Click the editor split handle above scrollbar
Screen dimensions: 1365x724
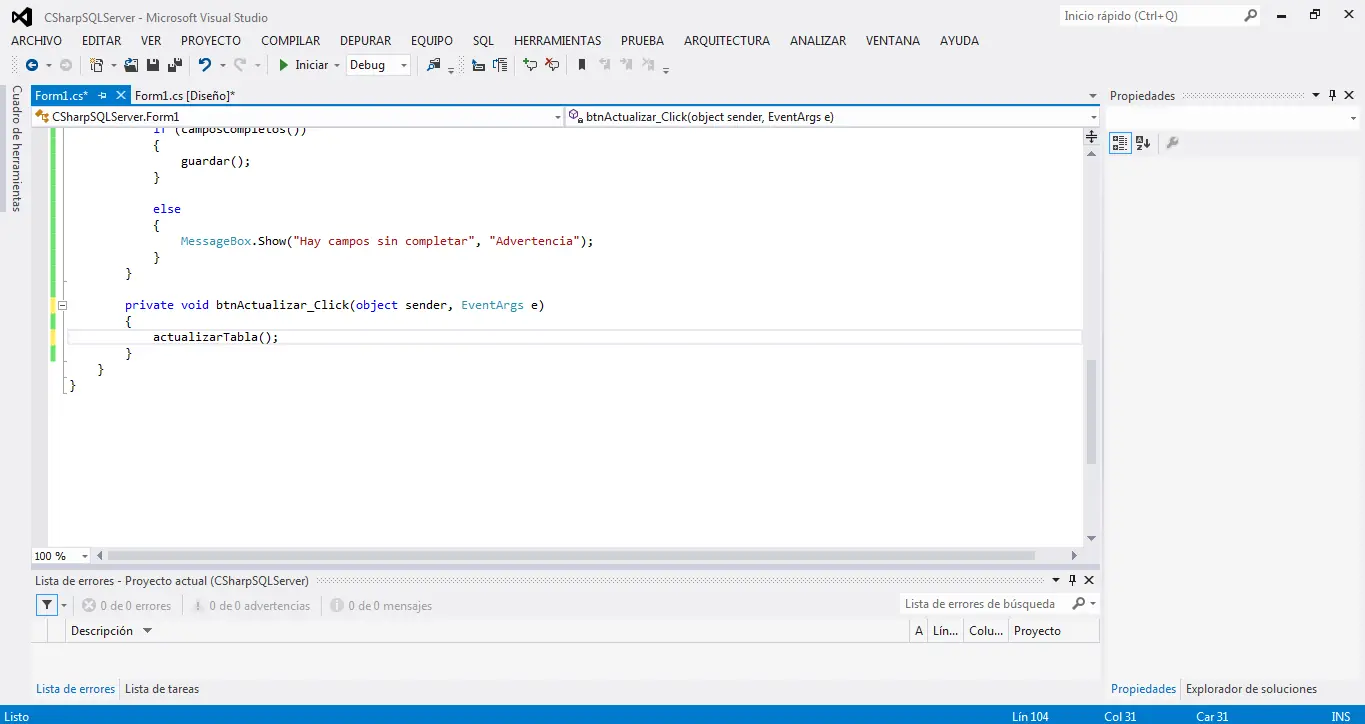click(x=1092, y=136)
